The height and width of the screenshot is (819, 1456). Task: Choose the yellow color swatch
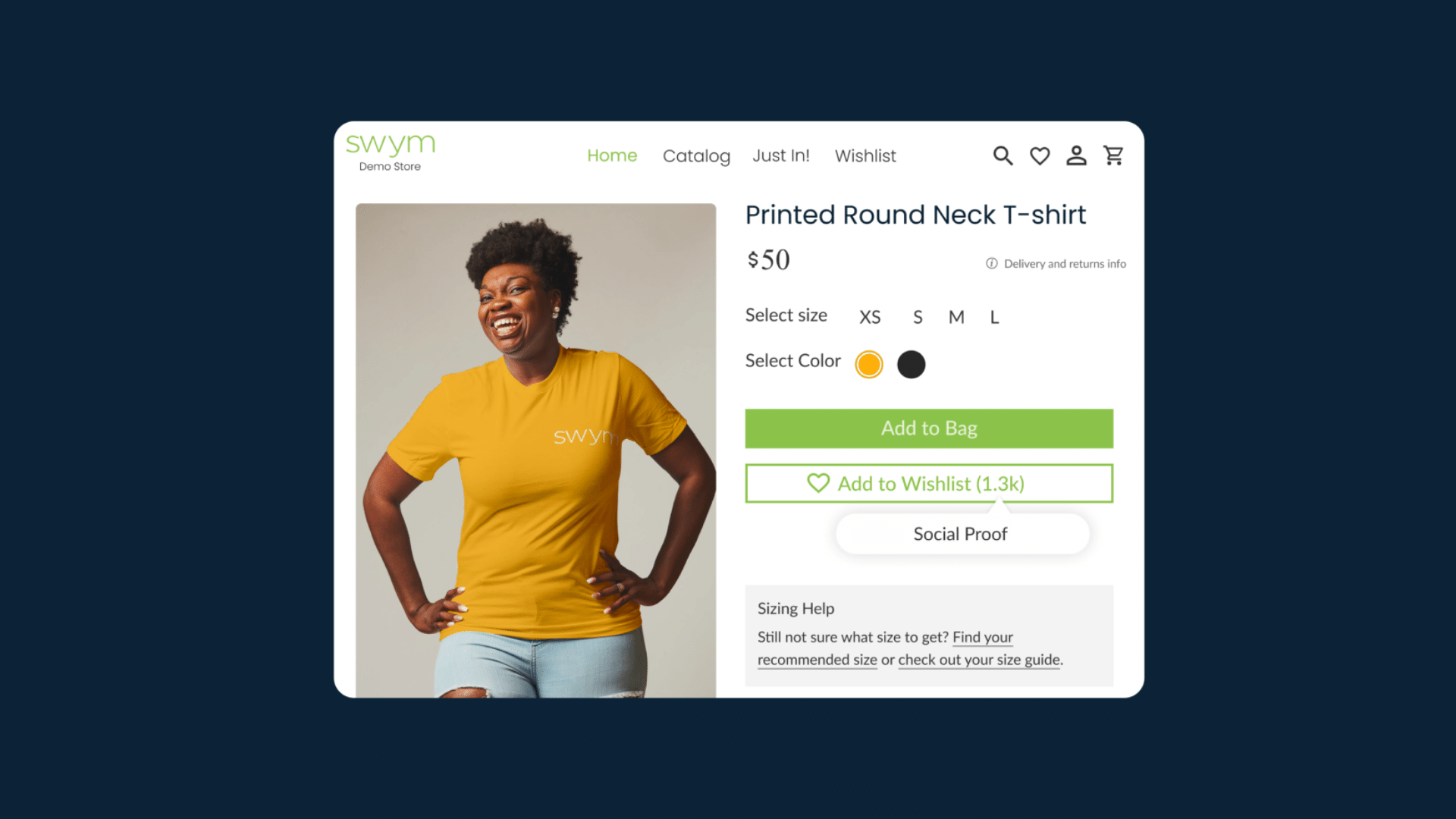(x=869, y=365)
